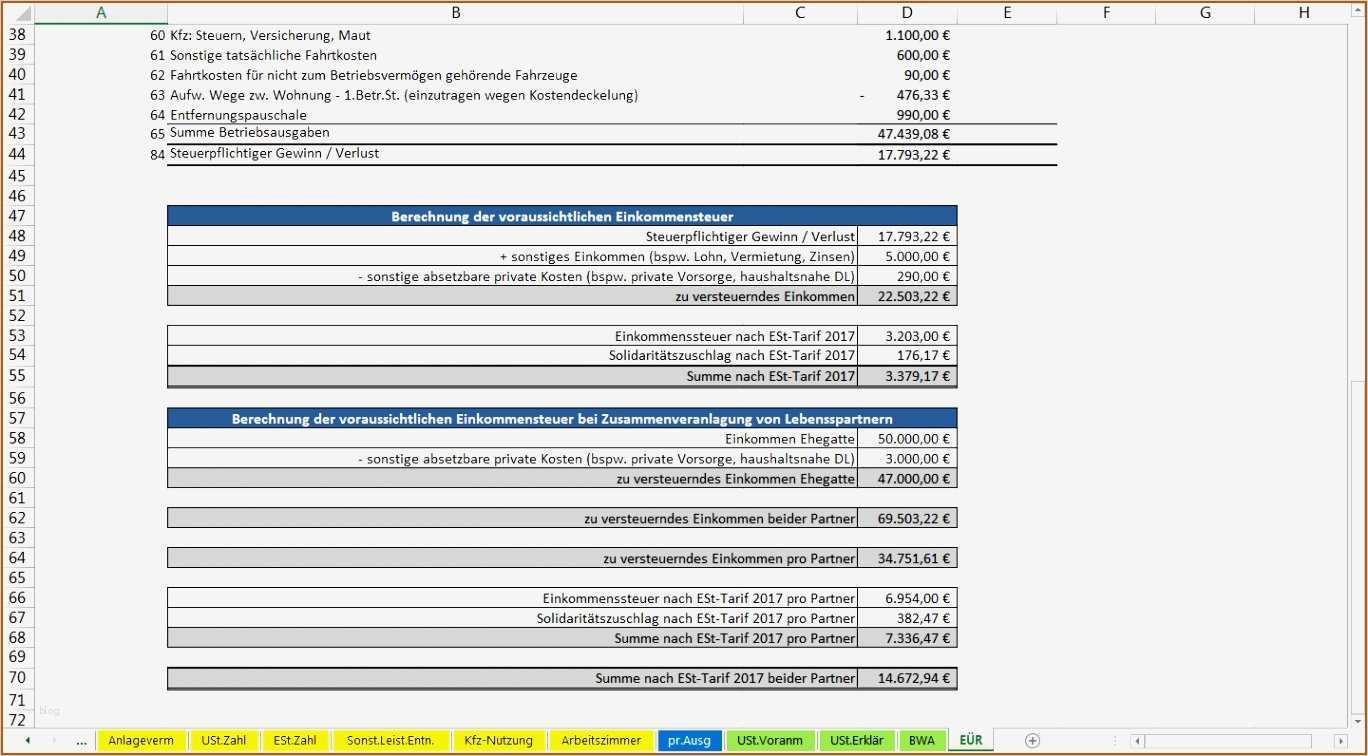Select the 17.793,22 € value in row 48
The height and width of the screenshot is (756, 1368).
pyautogui.click(x=907, y=236)
